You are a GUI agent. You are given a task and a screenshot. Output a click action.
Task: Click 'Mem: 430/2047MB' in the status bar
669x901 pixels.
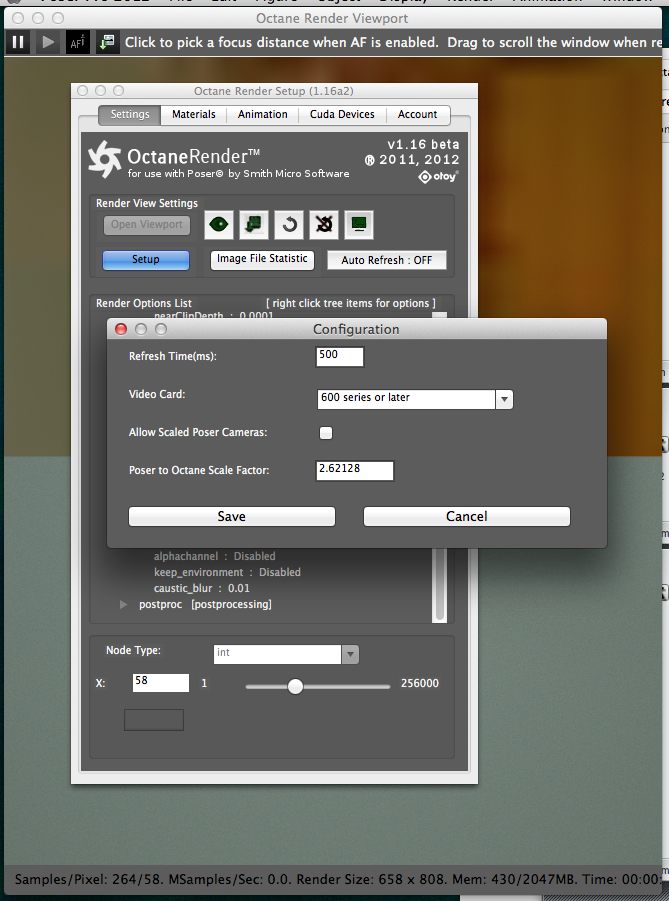click(x=512, y=879)
